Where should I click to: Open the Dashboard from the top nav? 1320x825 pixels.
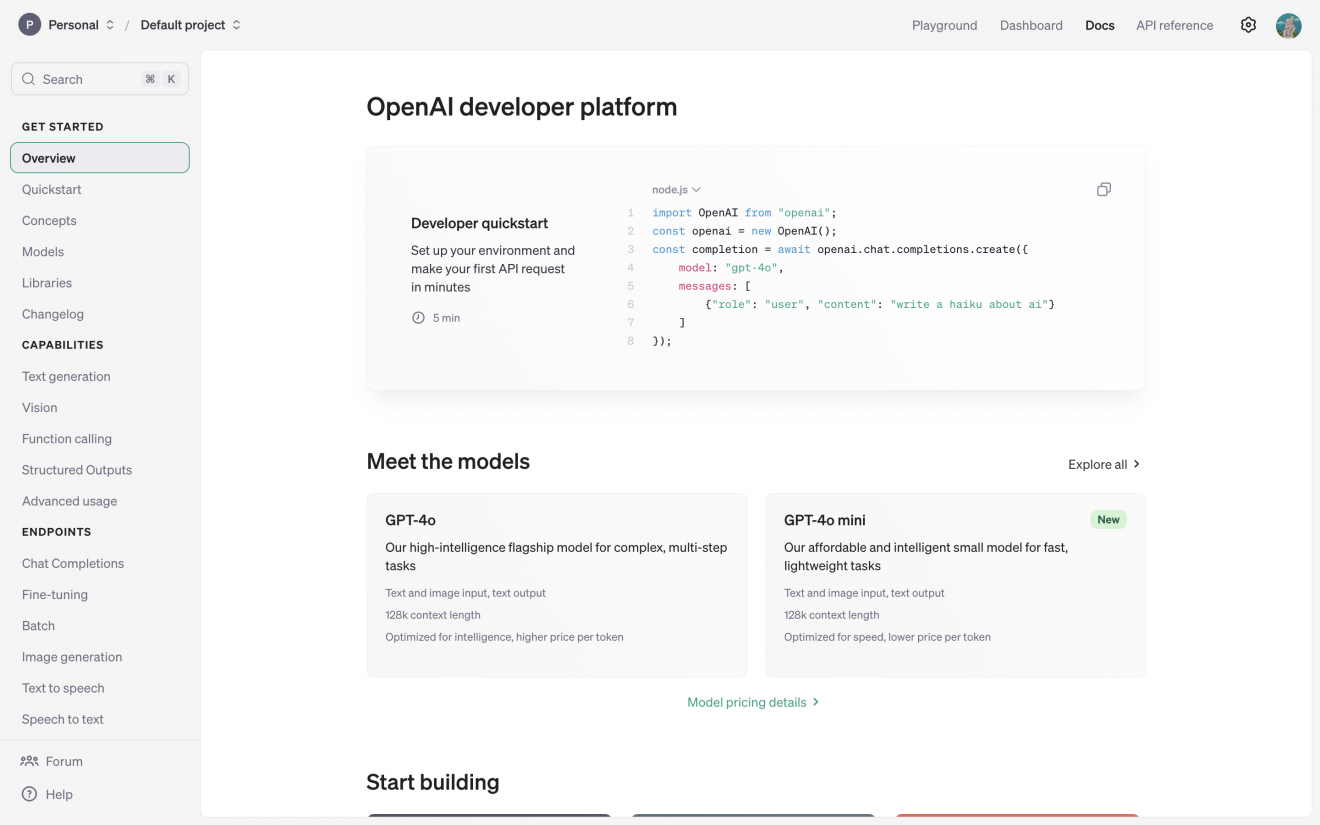point(1031,25)
